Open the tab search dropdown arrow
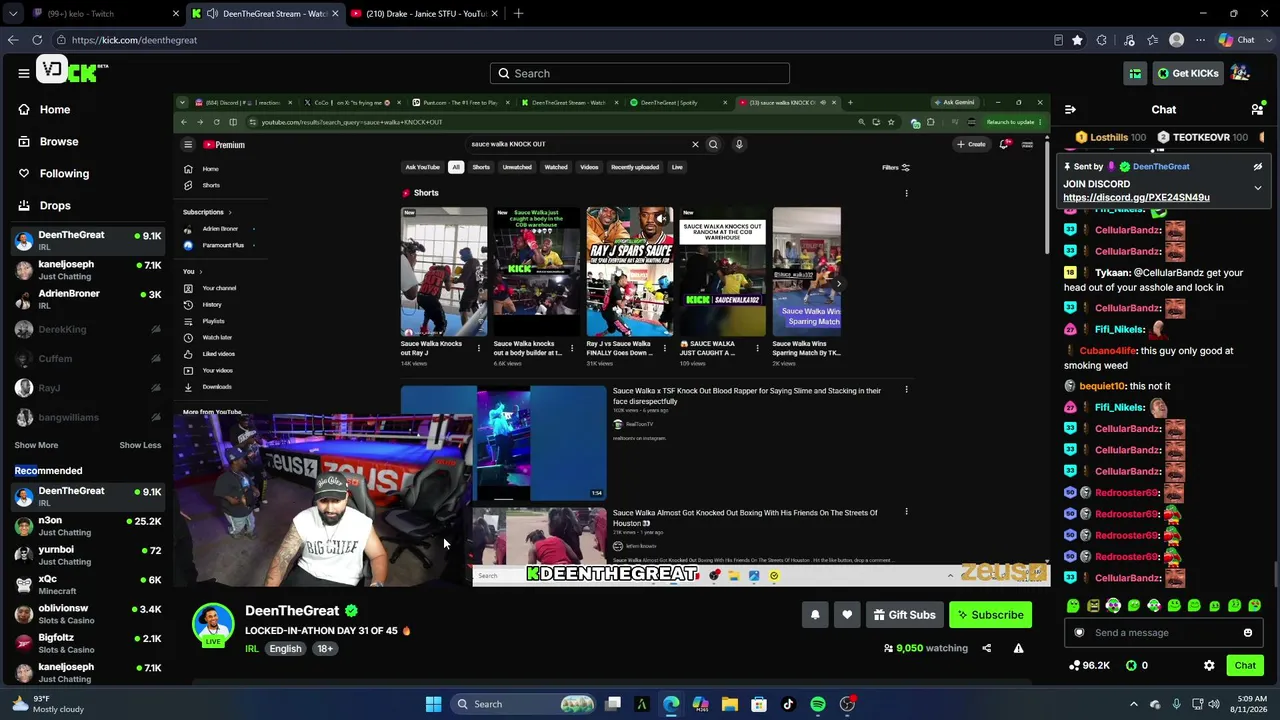Image resolution: width=1280 pixels, height=720 pixels. click(12, 14)
